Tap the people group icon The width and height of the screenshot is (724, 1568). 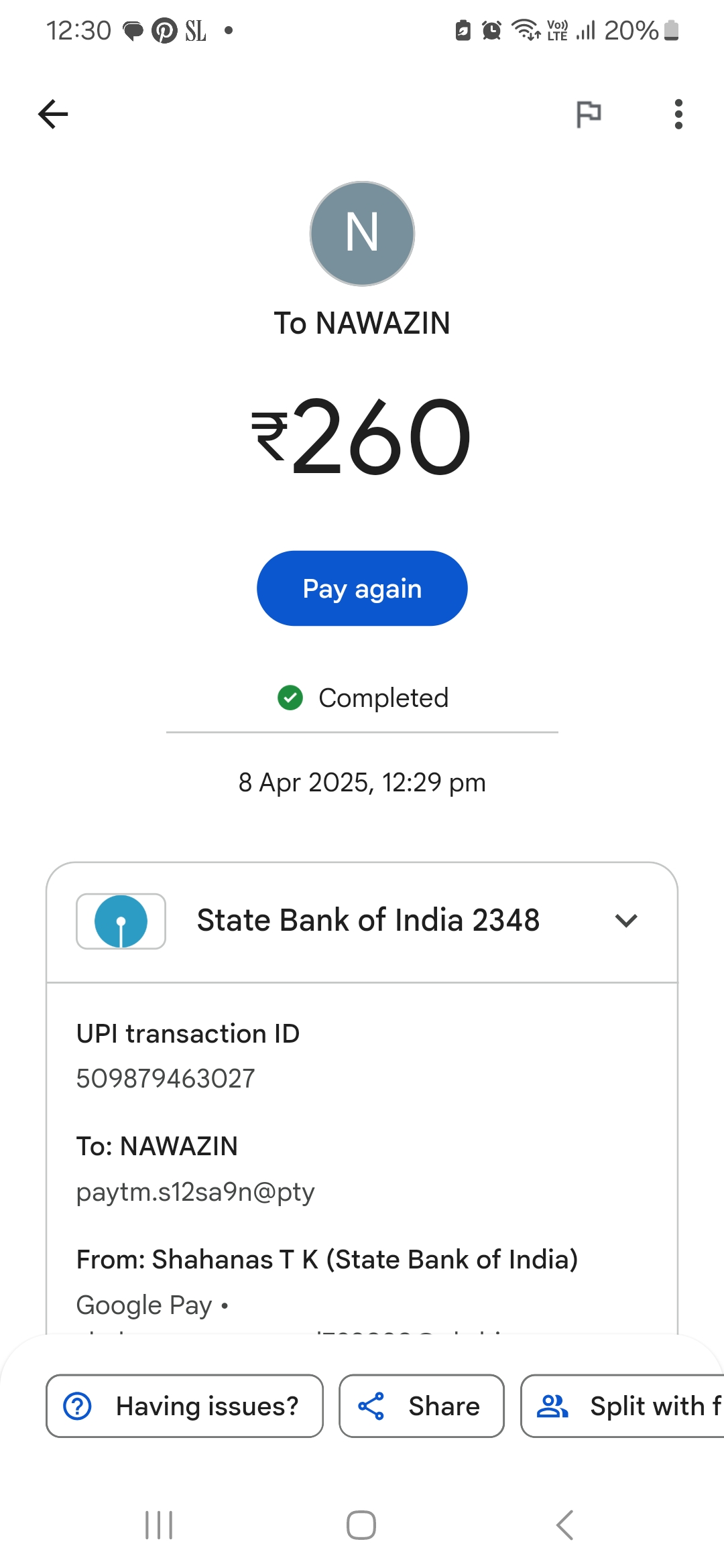553,1406
